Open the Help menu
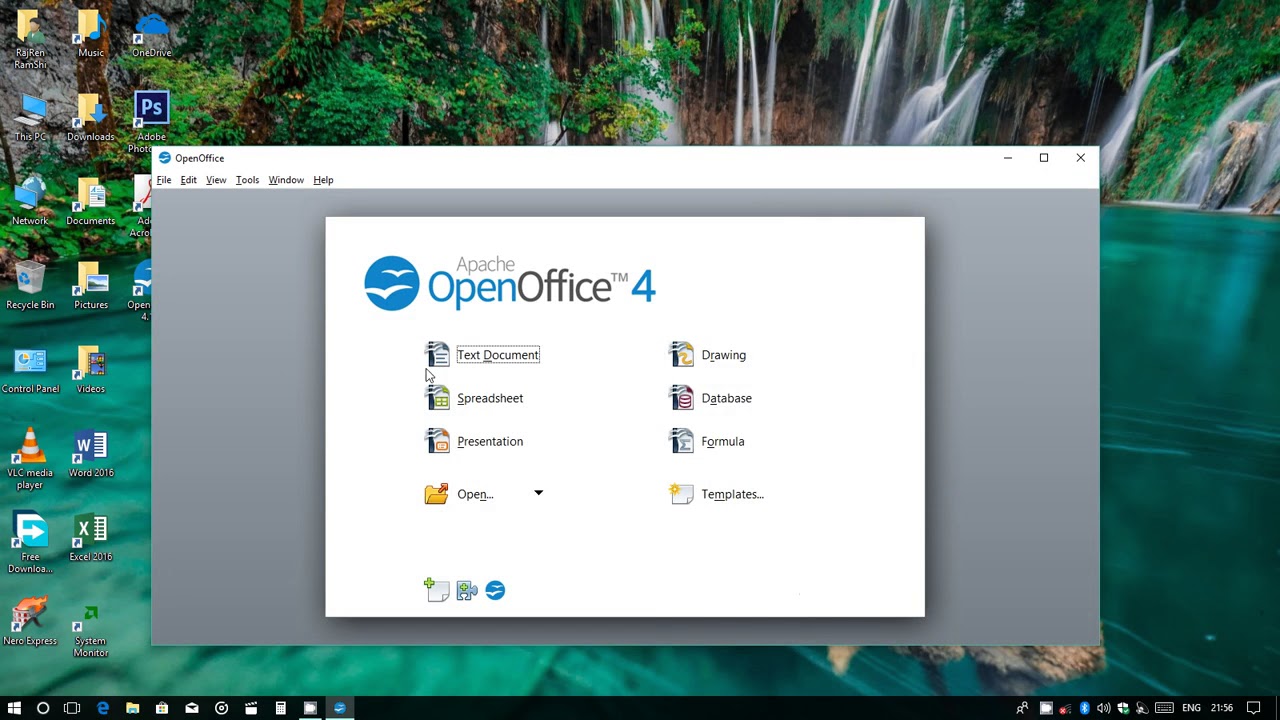The image size is (1280, 720). 323,180
